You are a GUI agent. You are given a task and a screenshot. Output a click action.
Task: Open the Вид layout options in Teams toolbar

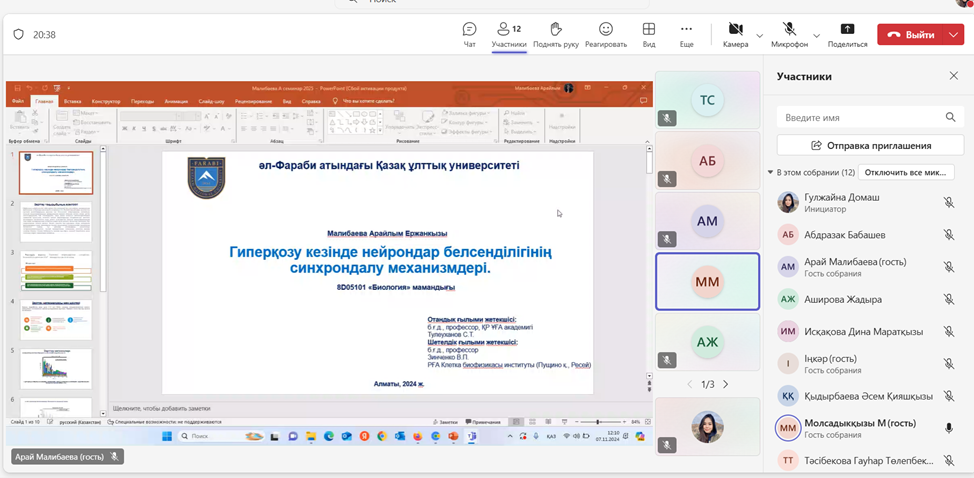pyautogui.click(x=649, y=35)
